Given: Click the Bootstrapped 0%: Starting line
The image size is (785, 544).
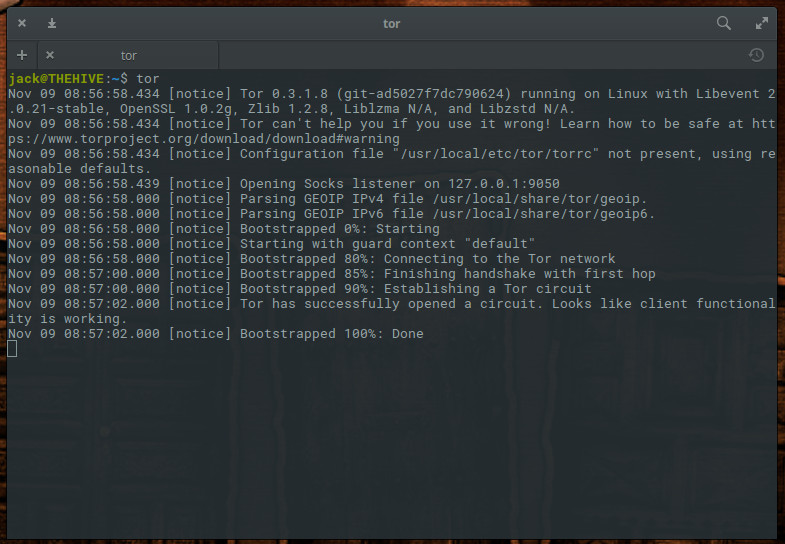Looking at the screenshot, I should tap(223, 229).
